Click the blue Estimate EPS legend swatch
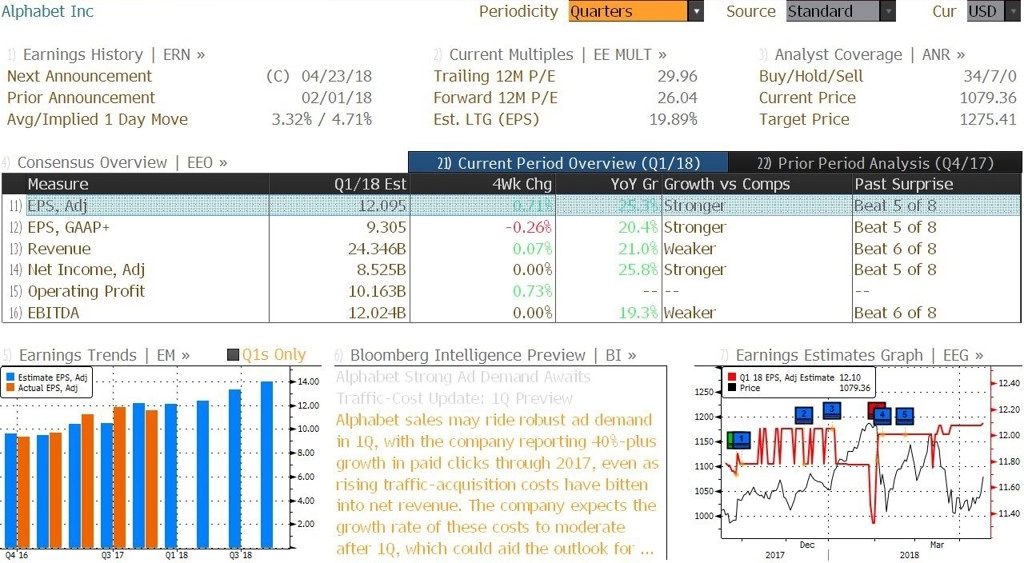The image size is (1024, 563). [x=10, y=378]
